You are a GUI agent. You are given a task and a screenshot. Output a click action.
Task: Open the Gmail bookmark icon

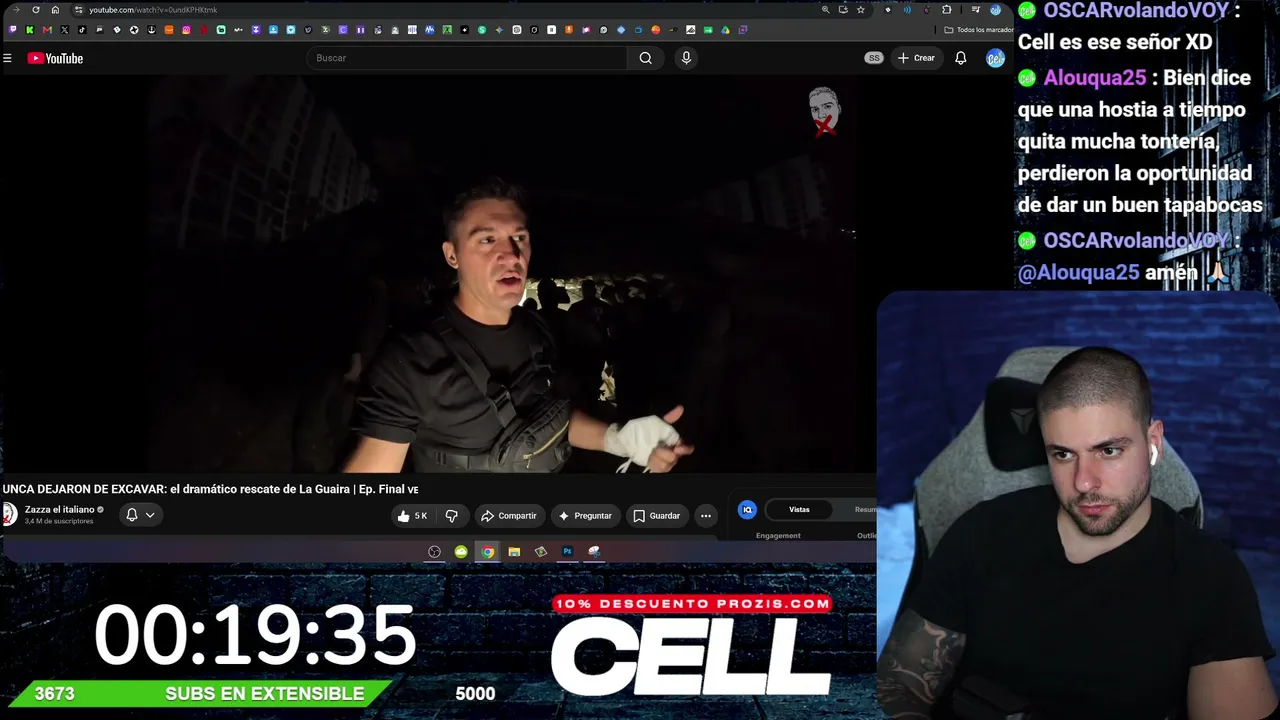47,30
